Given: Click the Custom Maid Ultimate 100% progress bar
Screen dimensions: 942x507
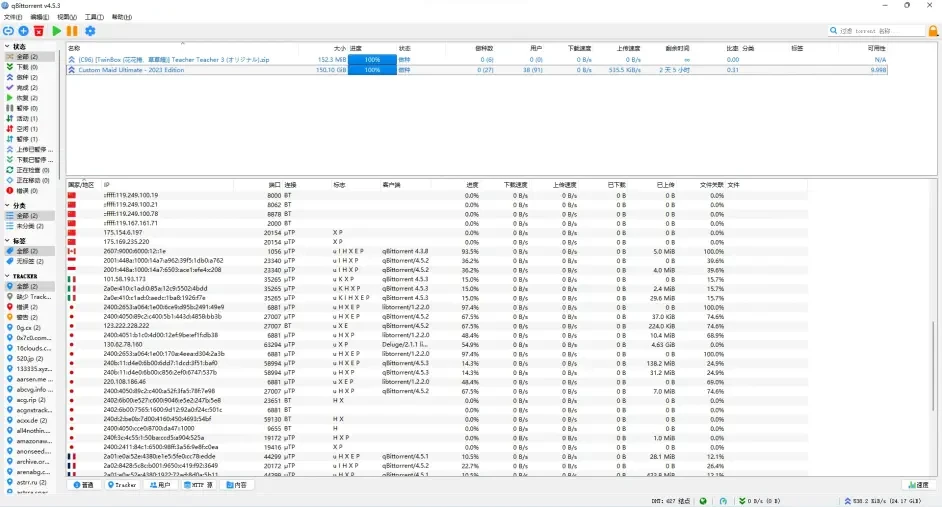Looking at the screenshot, I should pyautogui.click(x=372, y=70).
